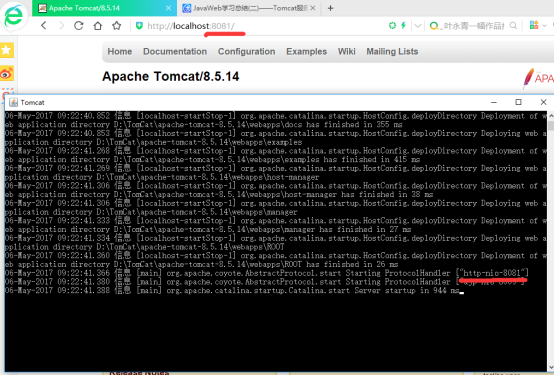The height and width of the screenshot is (376, 554).
Task: Expand the extensions dropdown arrow
Action: 544,25
